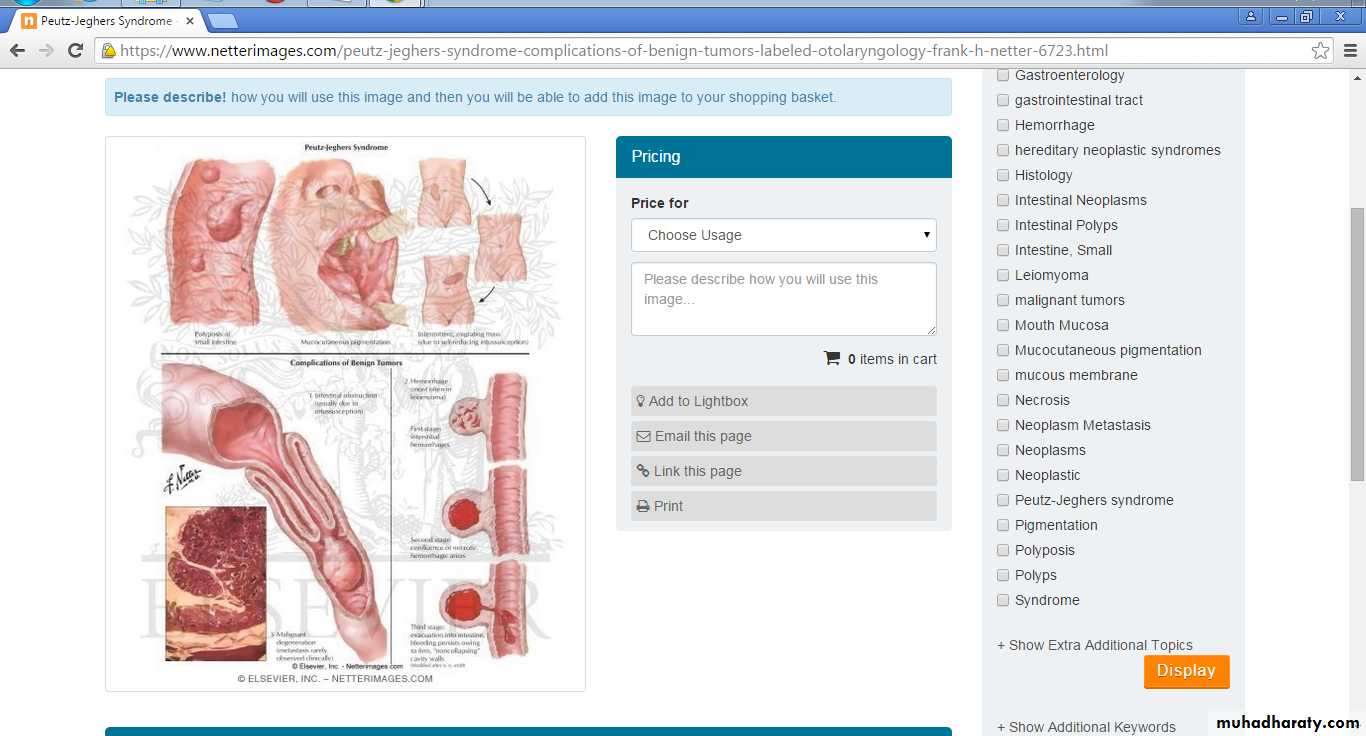Open the Chrome menu hamburger icon

point(1349,51)
